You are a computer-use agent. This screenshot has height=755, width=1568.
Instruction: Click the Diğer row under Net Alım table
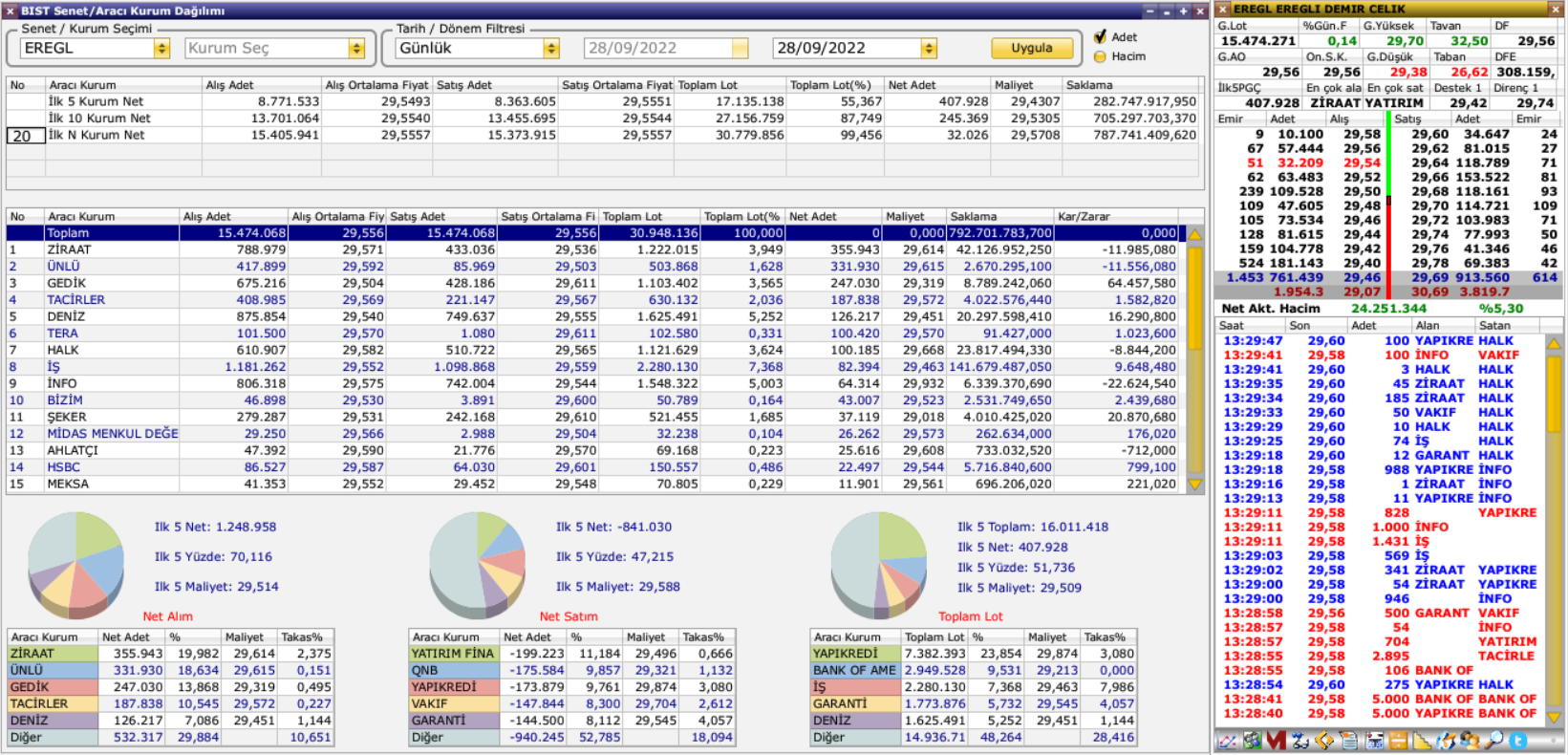(171, 737)
